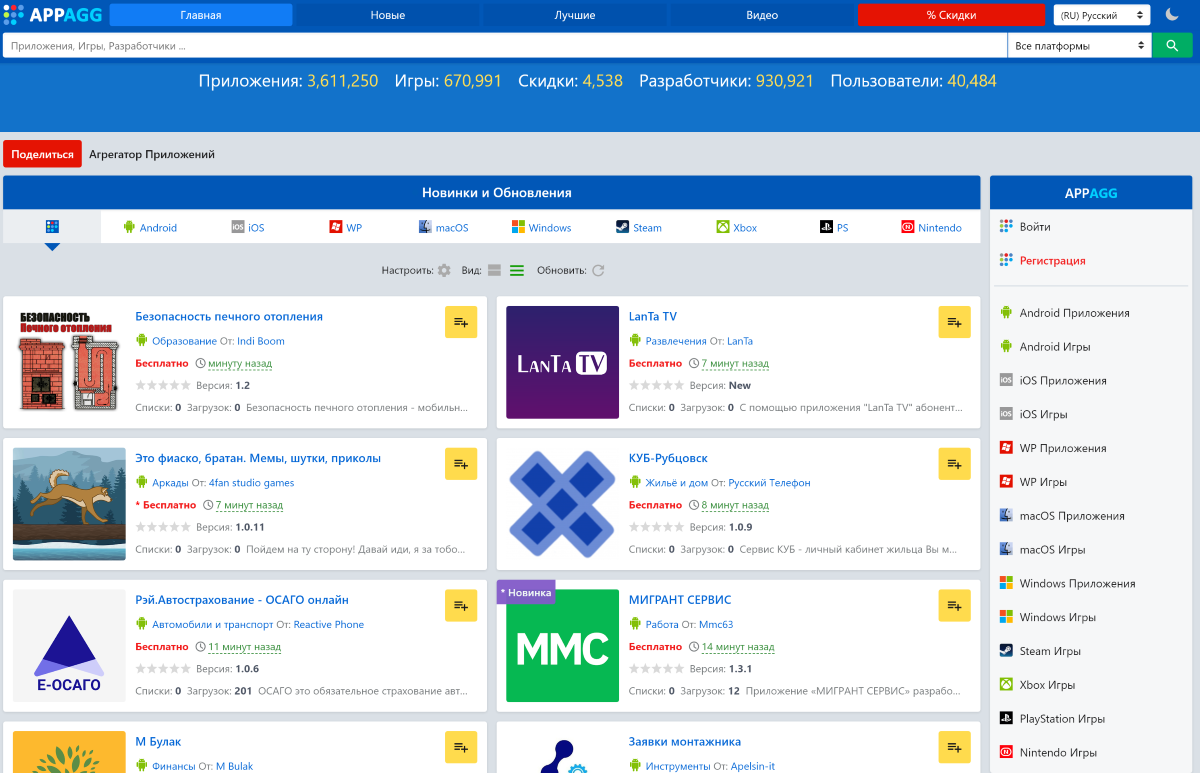Select the macOS platform tab
Screen dimensions: 1200x773
[443, 227]
